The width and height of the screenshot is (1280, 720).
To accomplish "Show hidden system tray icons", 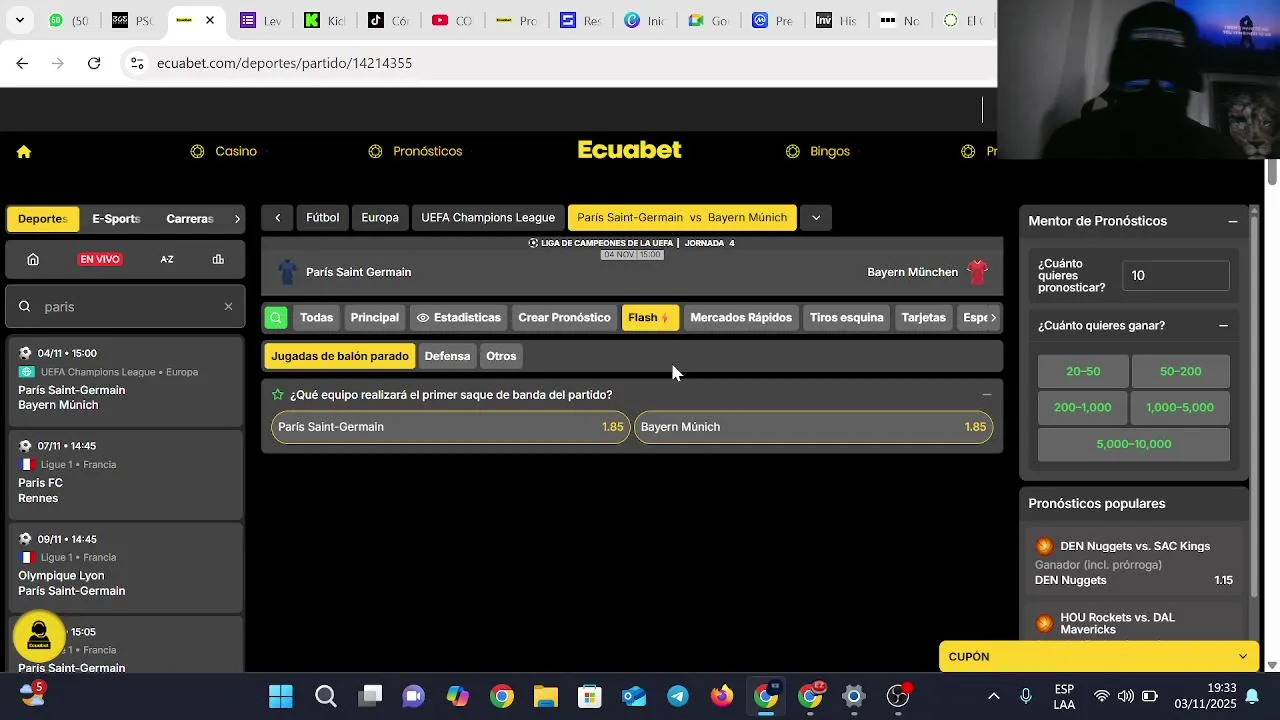I will (x=993, y=696).
